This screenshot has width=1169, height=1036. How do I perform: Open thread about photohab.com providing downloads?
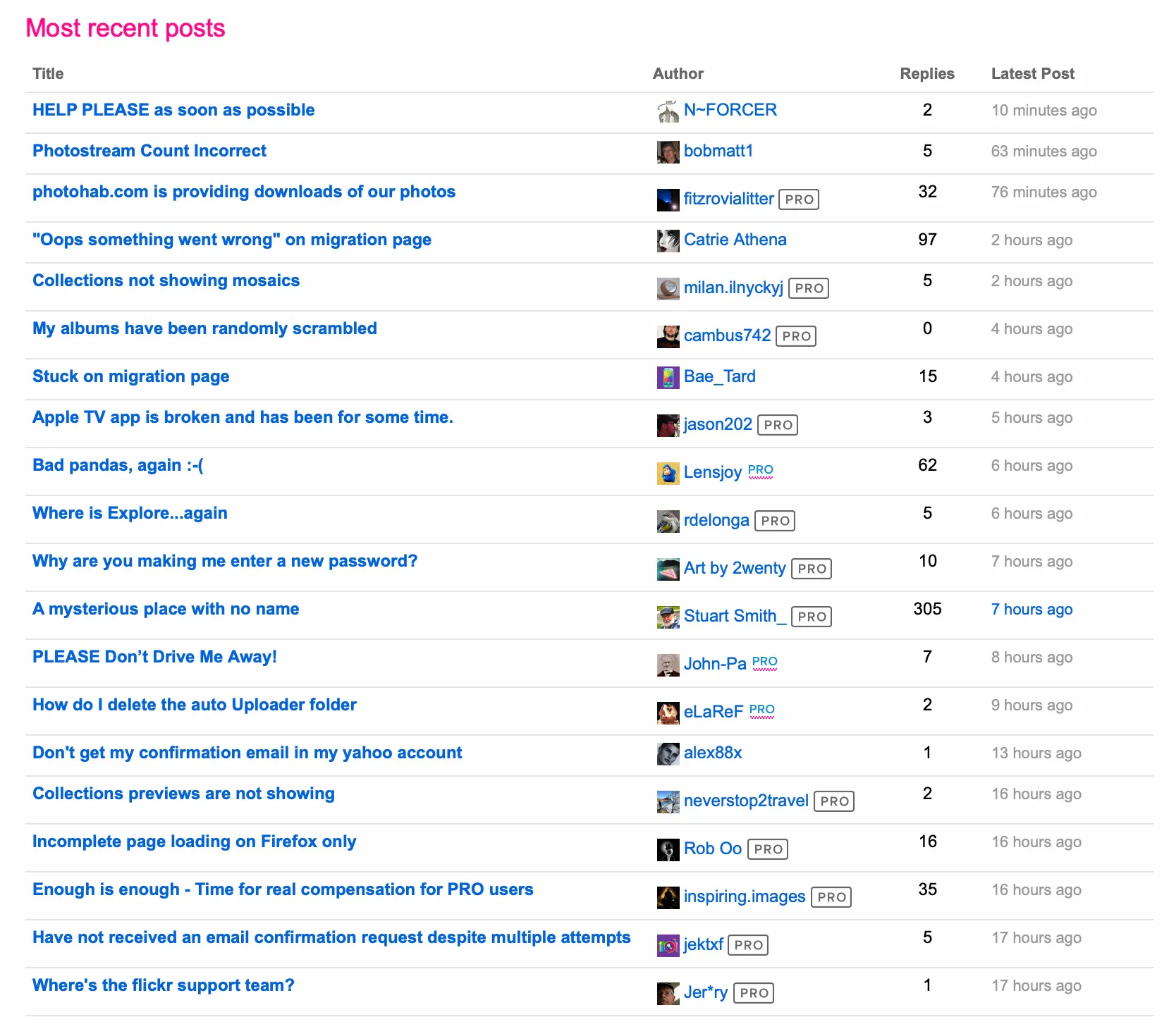coord(244,192)
